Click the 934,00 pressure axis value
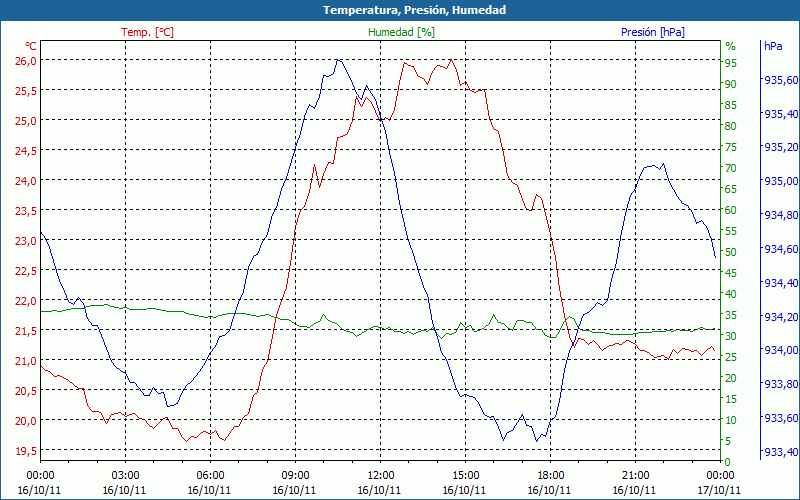This screenshot has width=800, height=500. pos(781,351)
